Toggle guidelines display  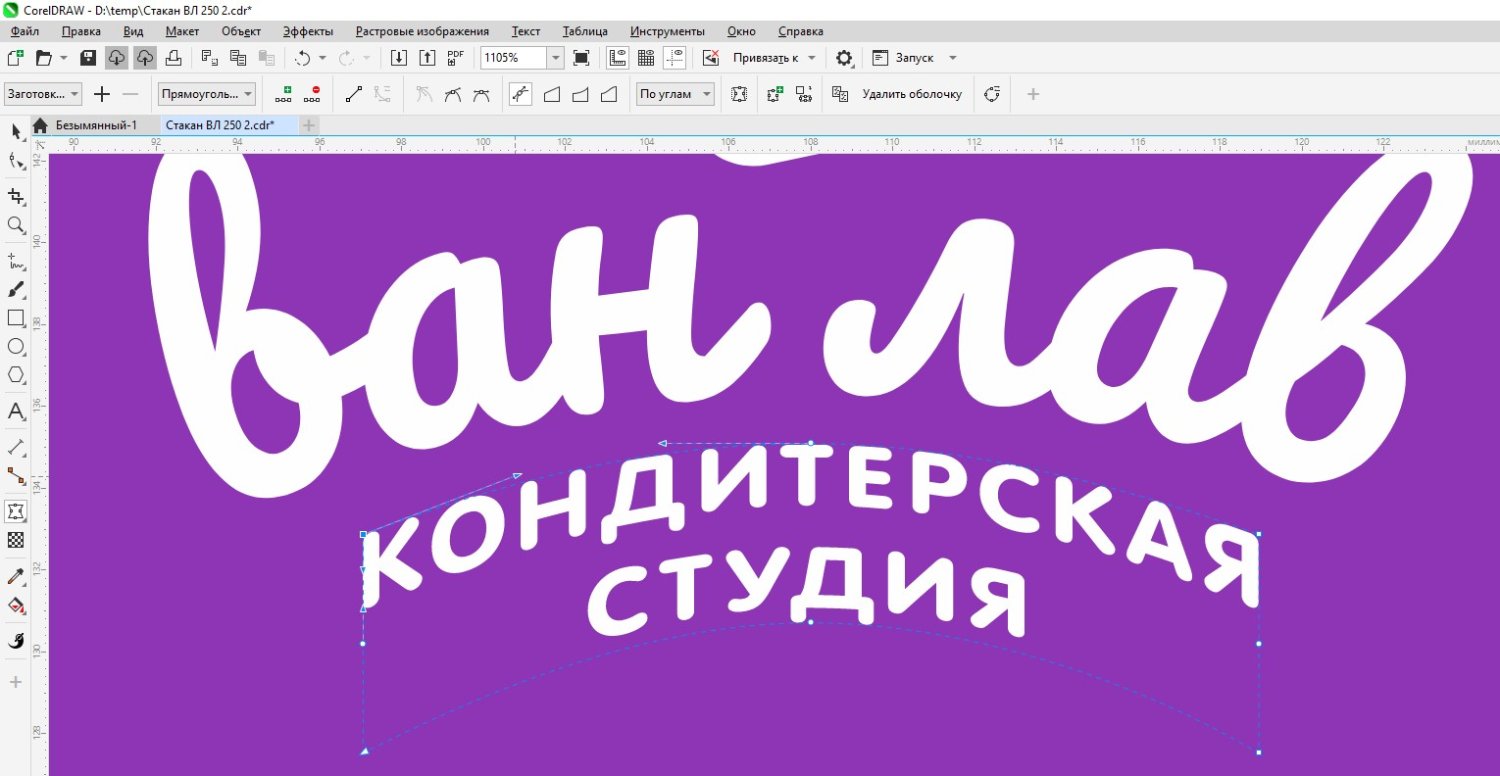tap(674, 58)
